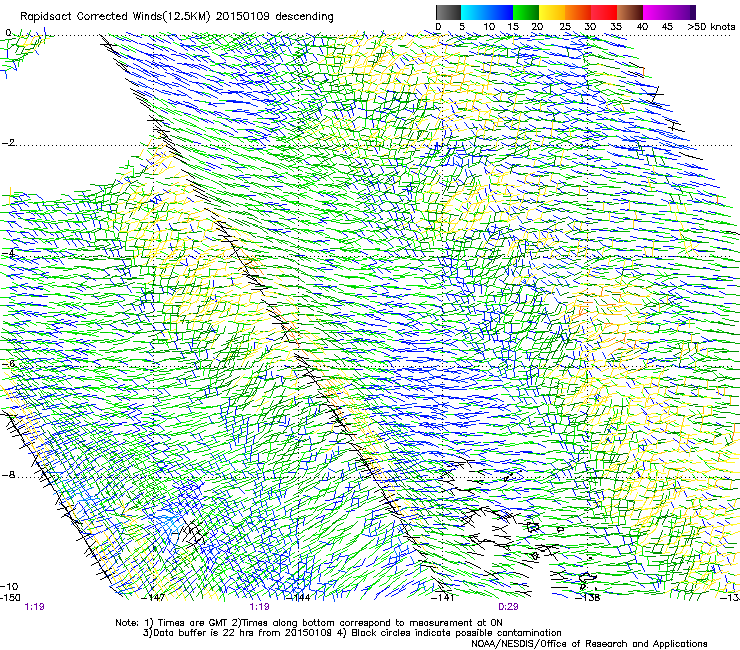Click the '35' label under the color bar

point(616,27)
